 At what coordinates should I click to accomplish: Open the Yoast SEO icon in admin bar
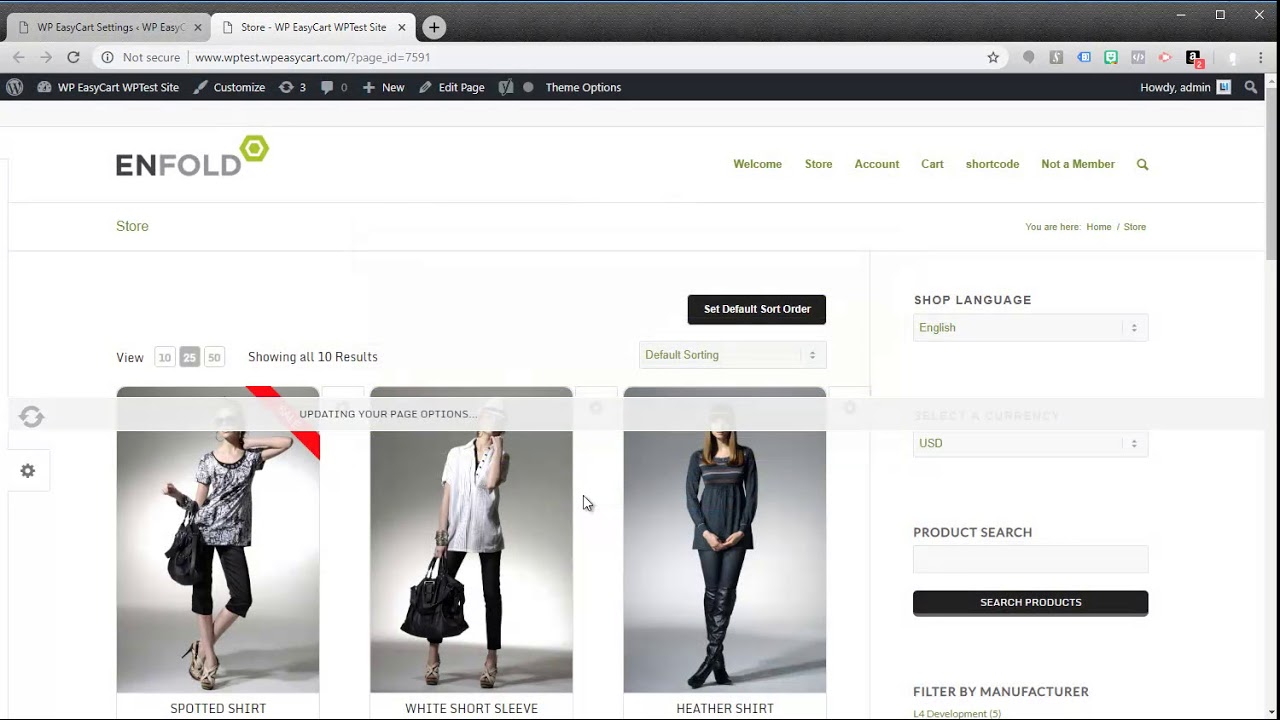click(x=506, y=87)
